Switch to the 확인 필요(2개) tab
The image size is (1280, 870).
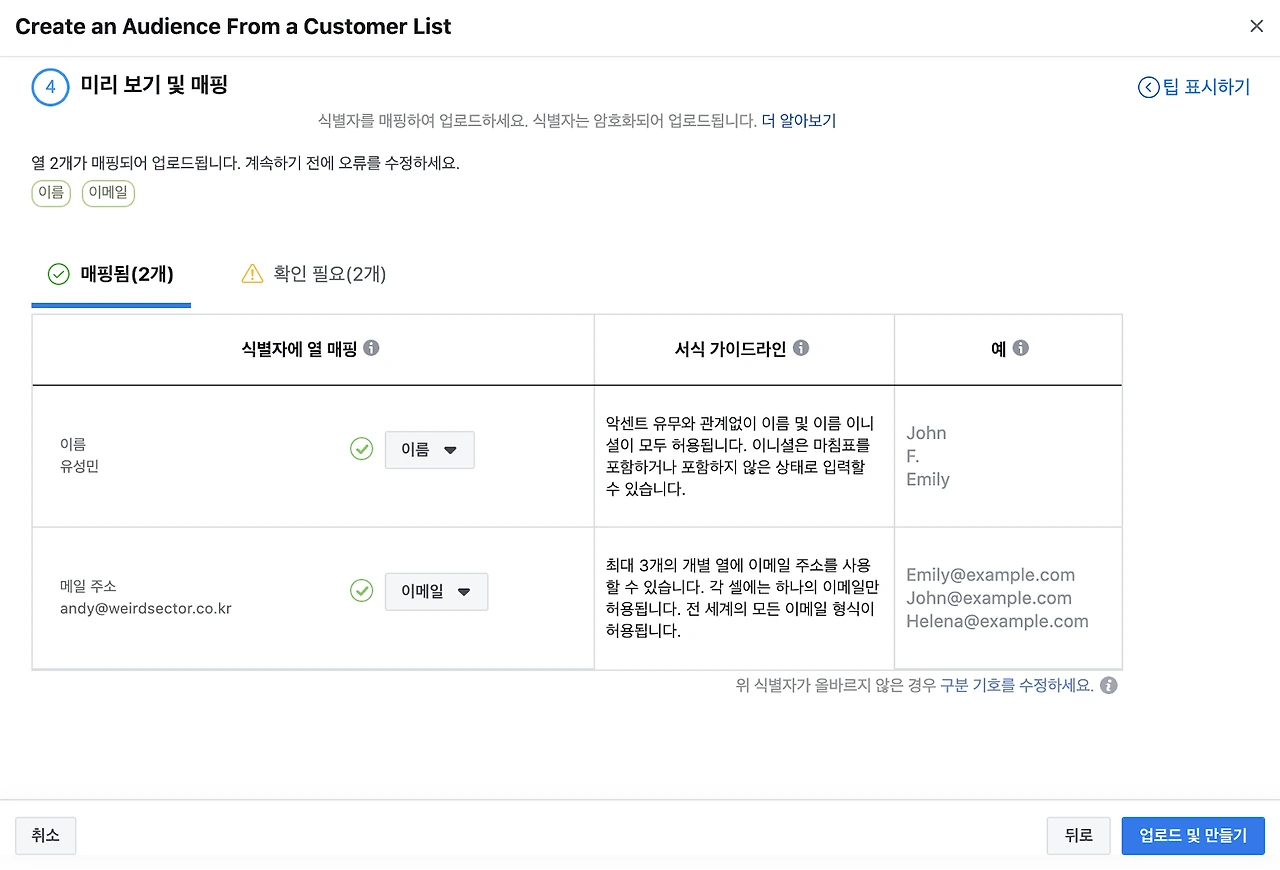coord(314,274)
